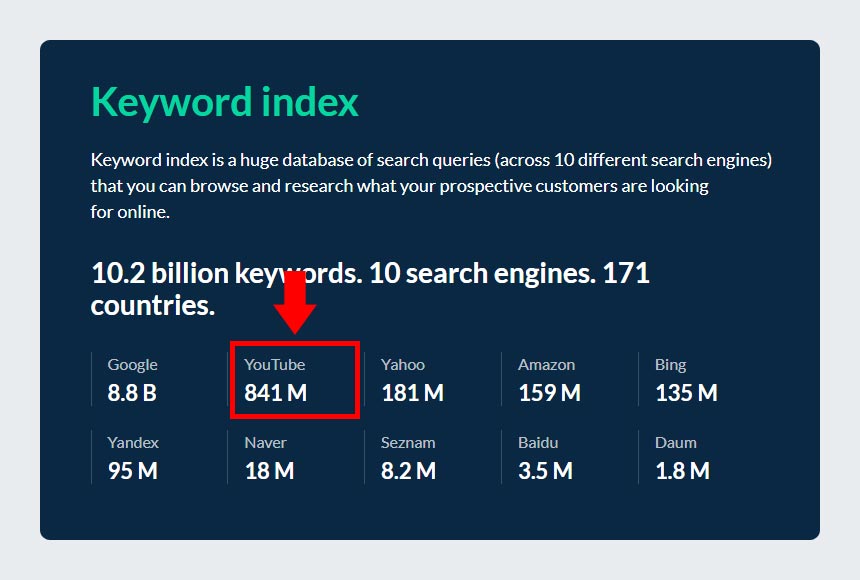Select the Baidu label

[538, 442]
